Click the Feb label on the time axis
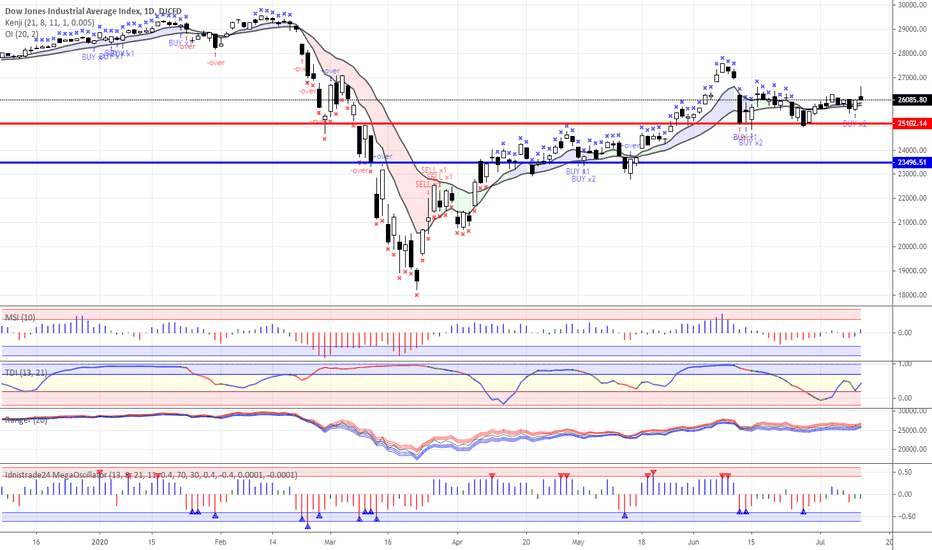Screen dimensions: 932x550 tap(221, 542)
